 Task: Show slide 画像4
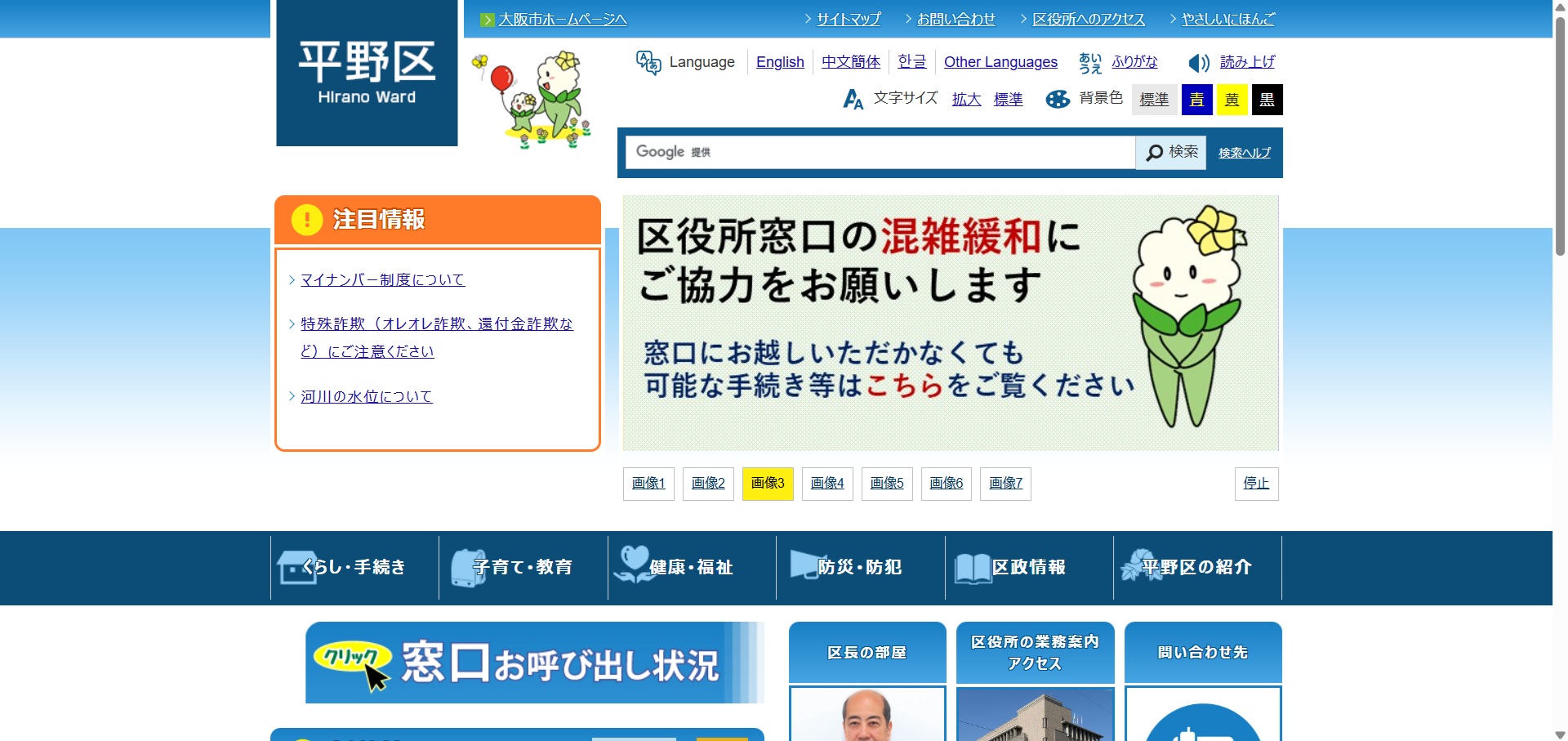827,484
